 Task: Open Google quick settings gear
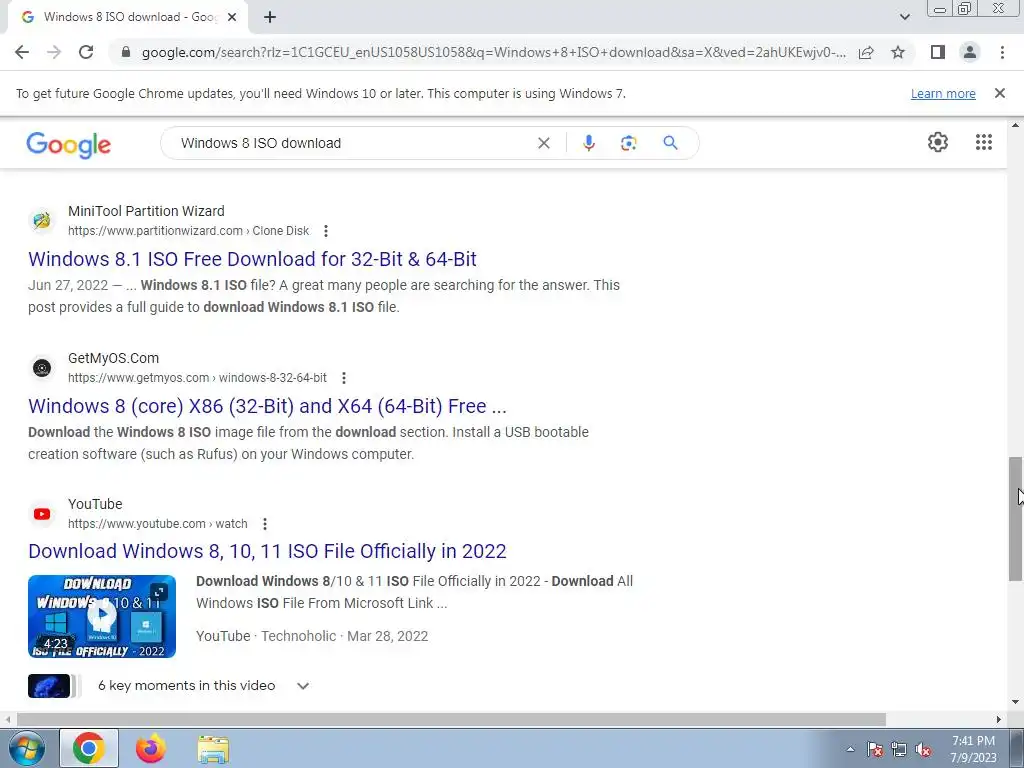click(938, 142)
